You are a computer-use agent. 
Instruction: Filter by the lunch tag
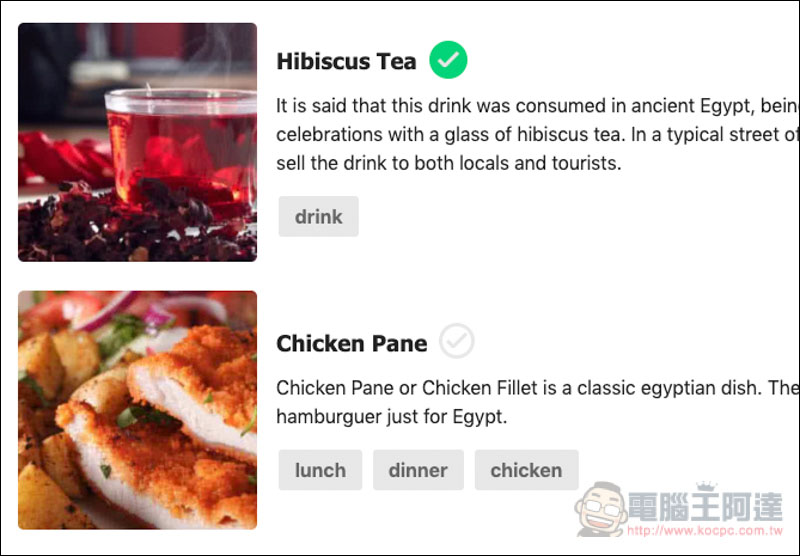[x=320, y=470]
